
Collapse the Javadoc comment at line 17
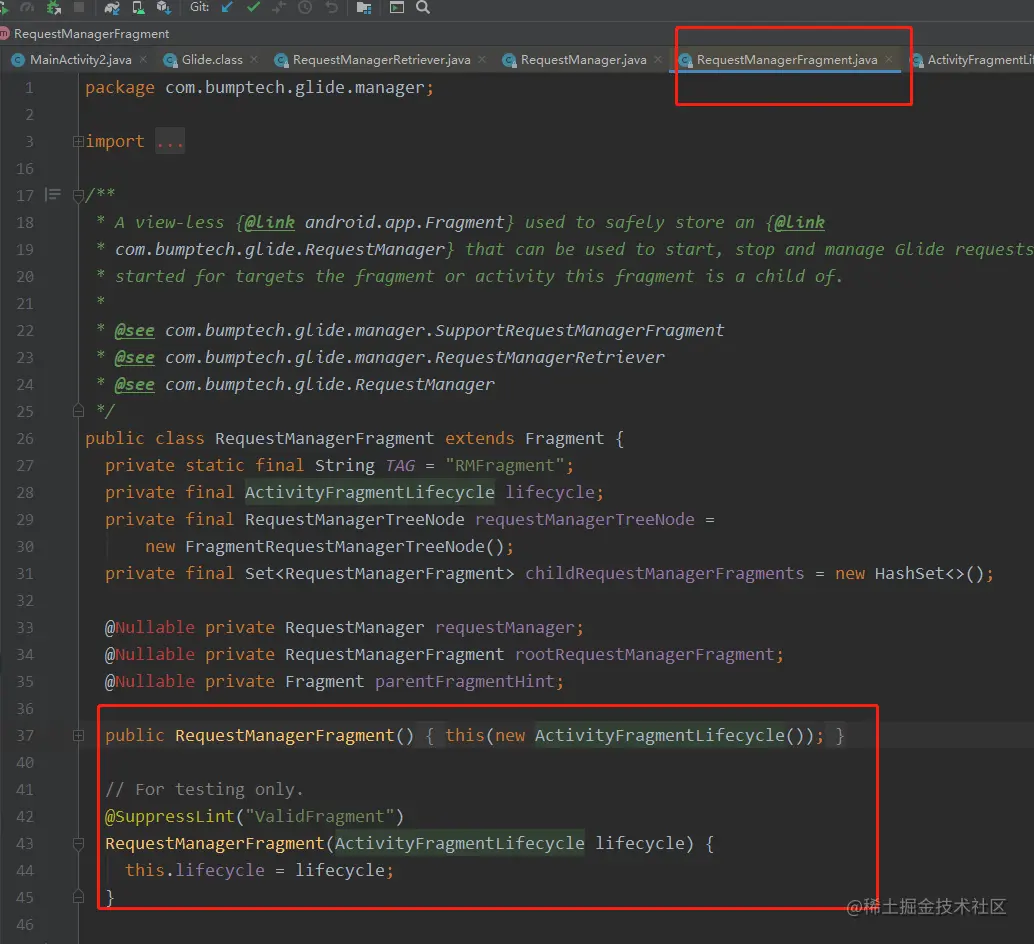tap(78, 195)
